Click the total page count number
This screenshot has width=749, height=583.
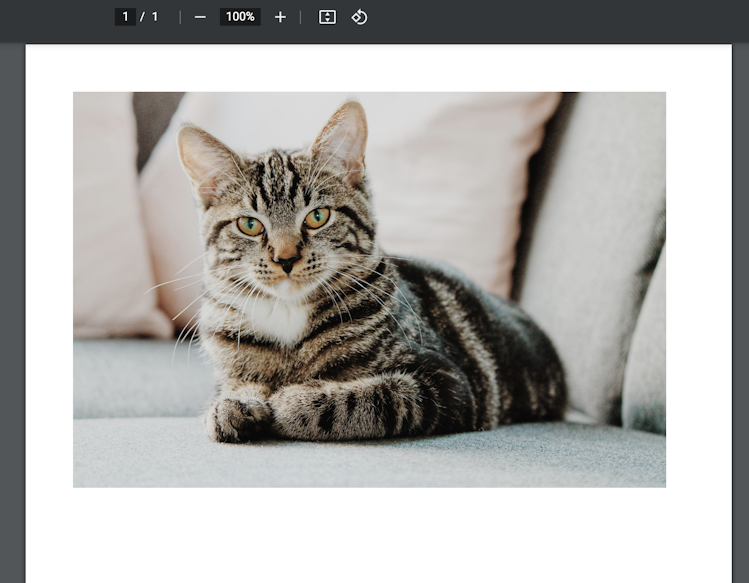coord(155,17)
